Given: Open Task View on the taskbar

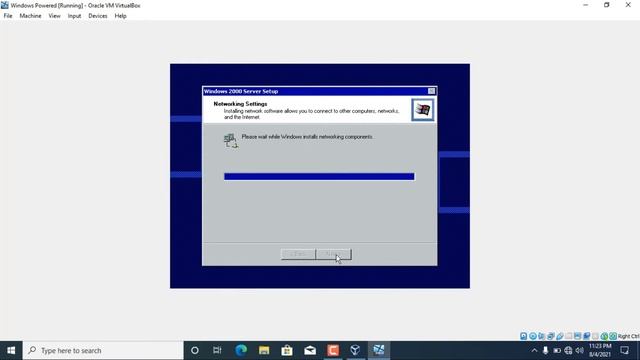Looking at the screenshot, I should [217, 350].
